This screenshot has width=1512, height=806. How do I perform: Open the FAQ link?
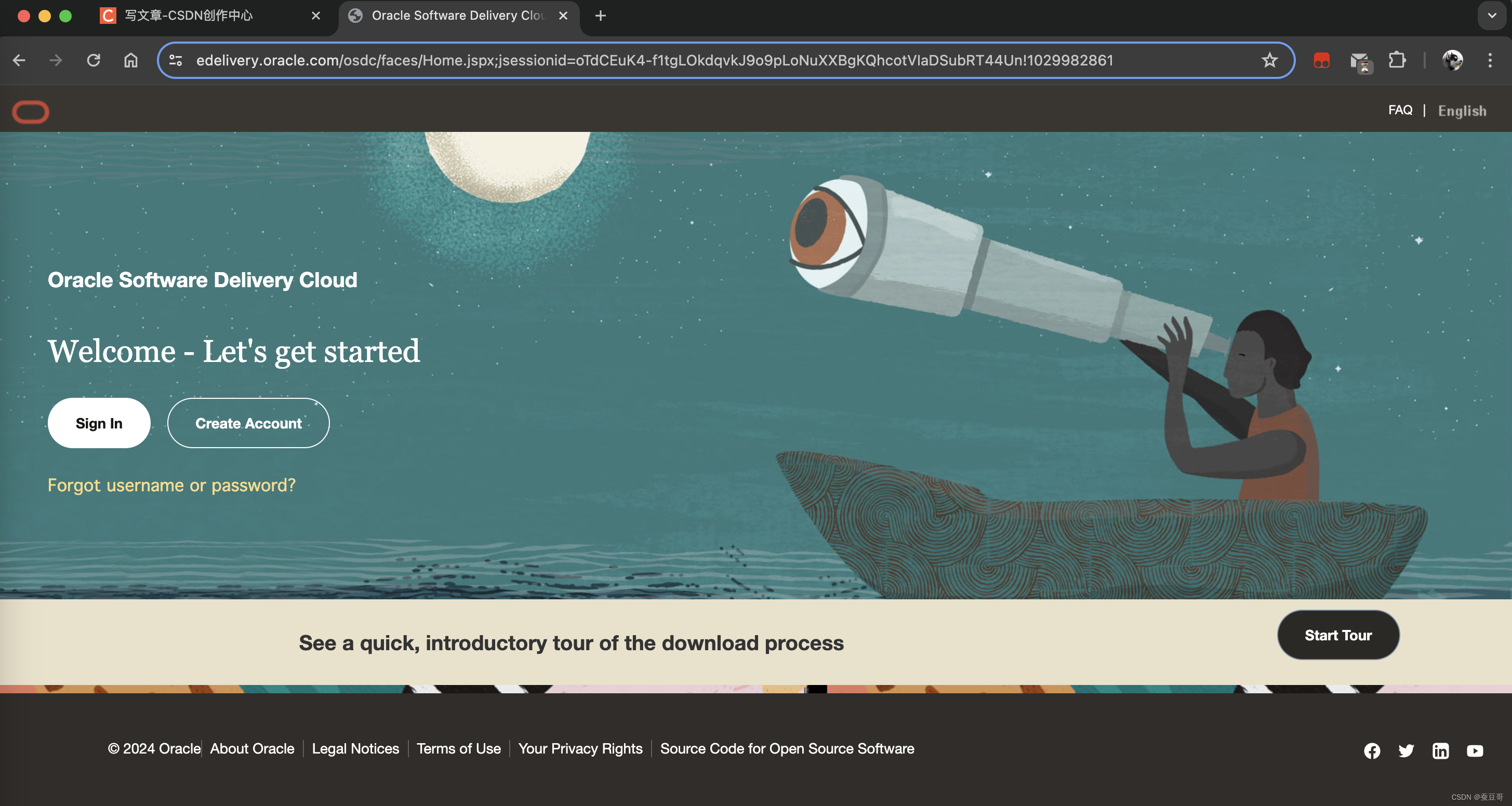(1400, 110)
